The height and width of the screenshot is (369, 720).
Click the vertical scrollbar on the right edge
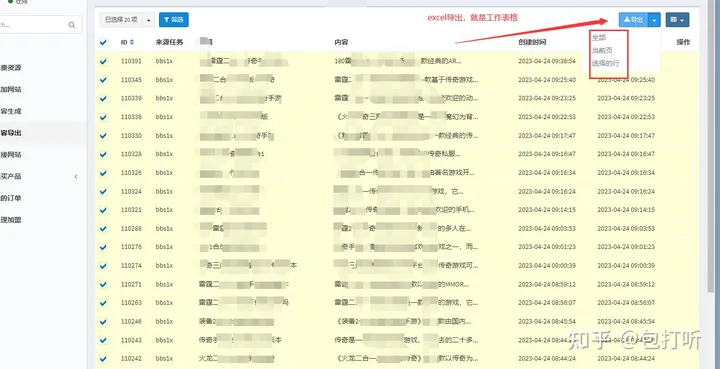click(x=712, y=147)
